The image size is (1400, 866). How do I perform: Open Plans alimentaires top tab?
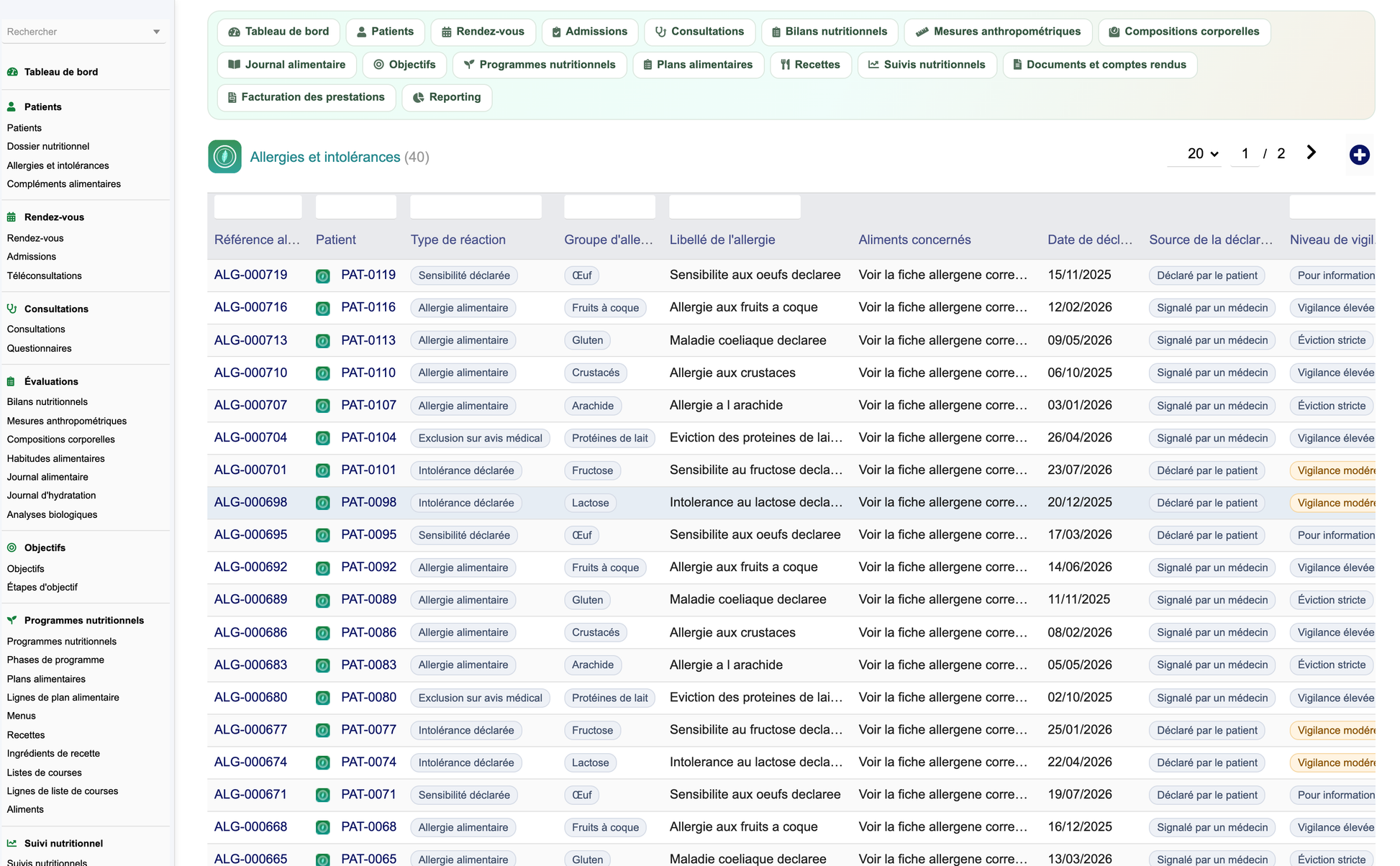point(698,65)
